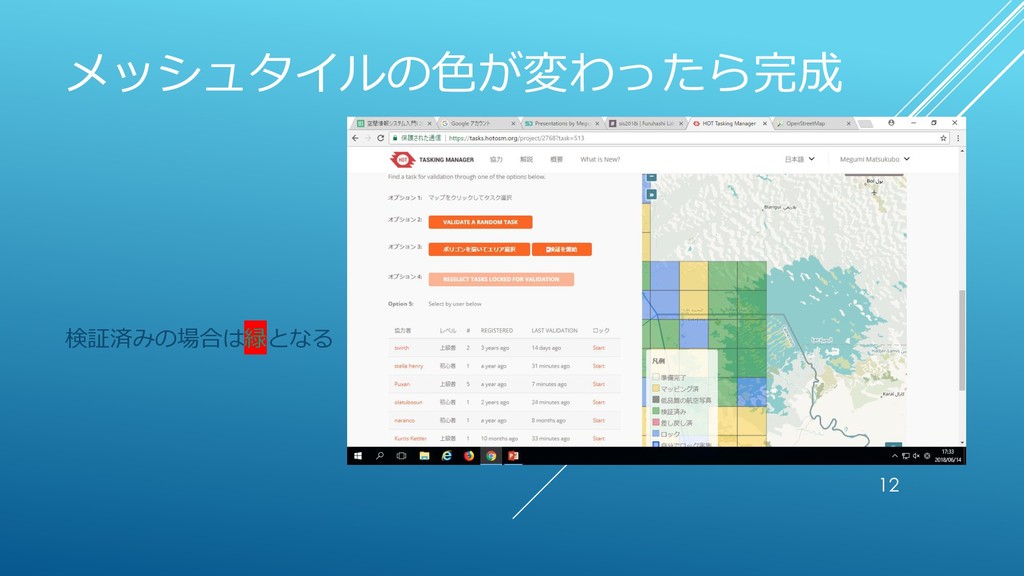1024x576 pixels.
Task: Launch Internet Explorer from the taskbar
Action: tap(447, 456)
